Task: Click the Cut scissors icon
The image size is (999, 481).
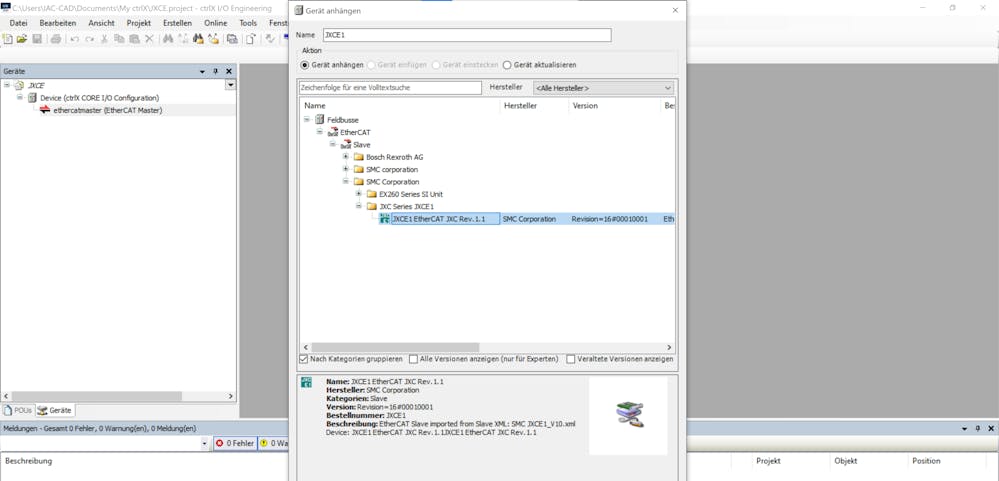Action: (104, 39)
